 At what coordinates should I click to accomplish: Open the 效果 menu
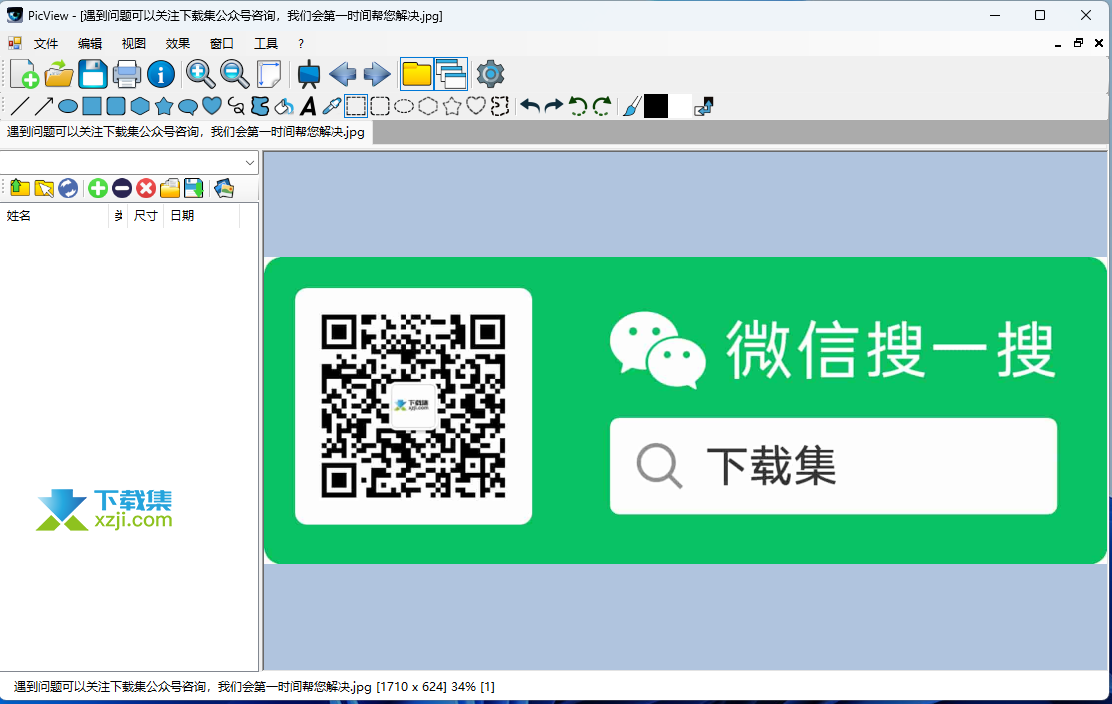[178, 43]
